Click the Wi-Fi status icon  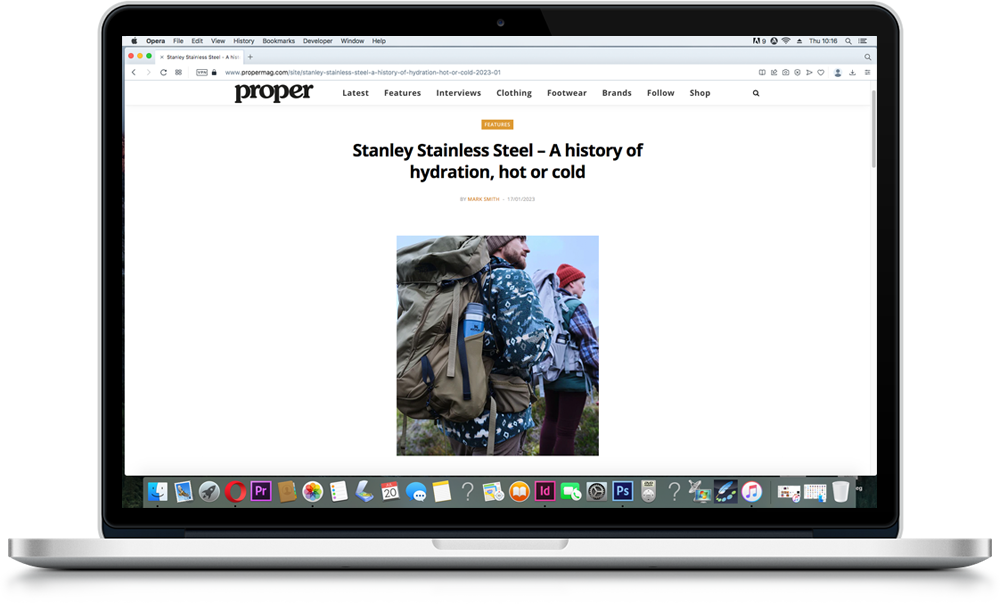[786, 41]
